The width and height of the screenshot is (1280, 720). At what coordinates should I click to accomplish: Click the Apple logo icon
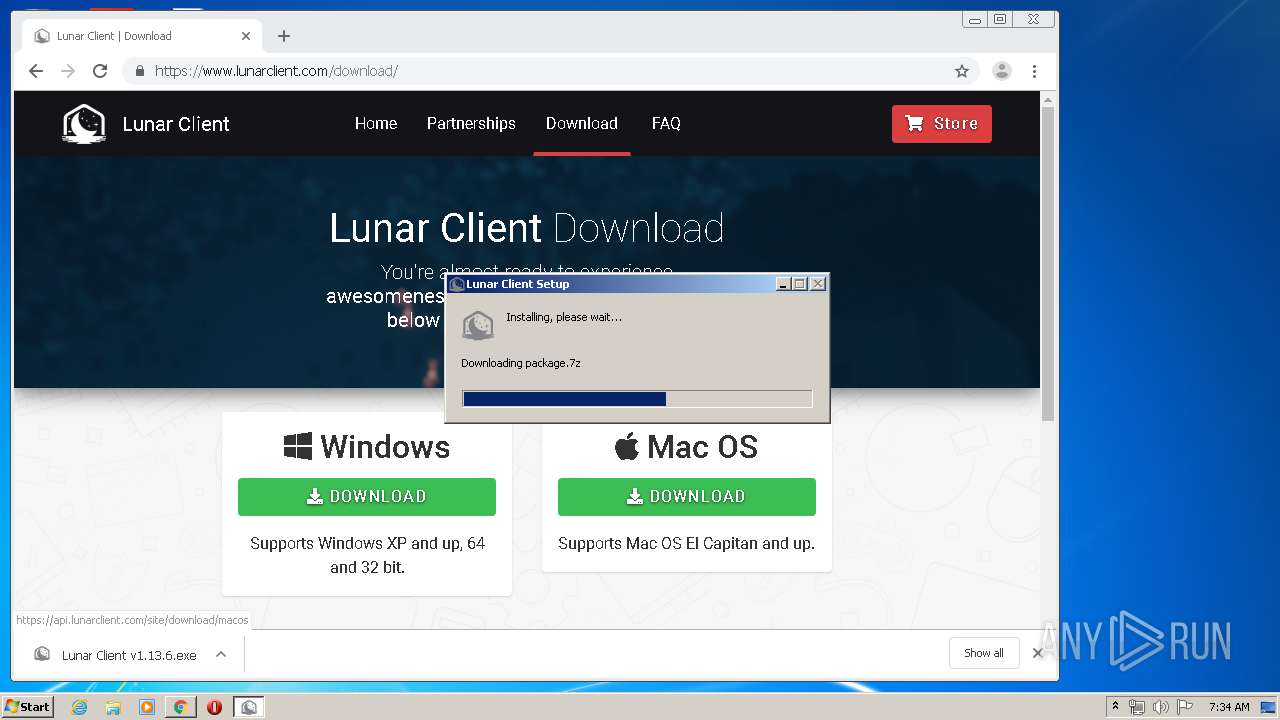tap(627, 446)
